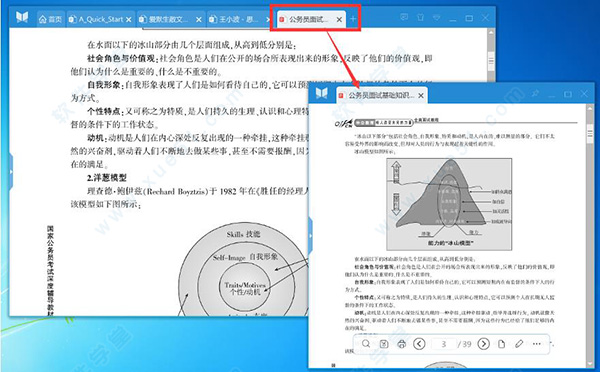Click the page number field showing 3
Viewport: 600px width, 372px height.
click(443, 344)
